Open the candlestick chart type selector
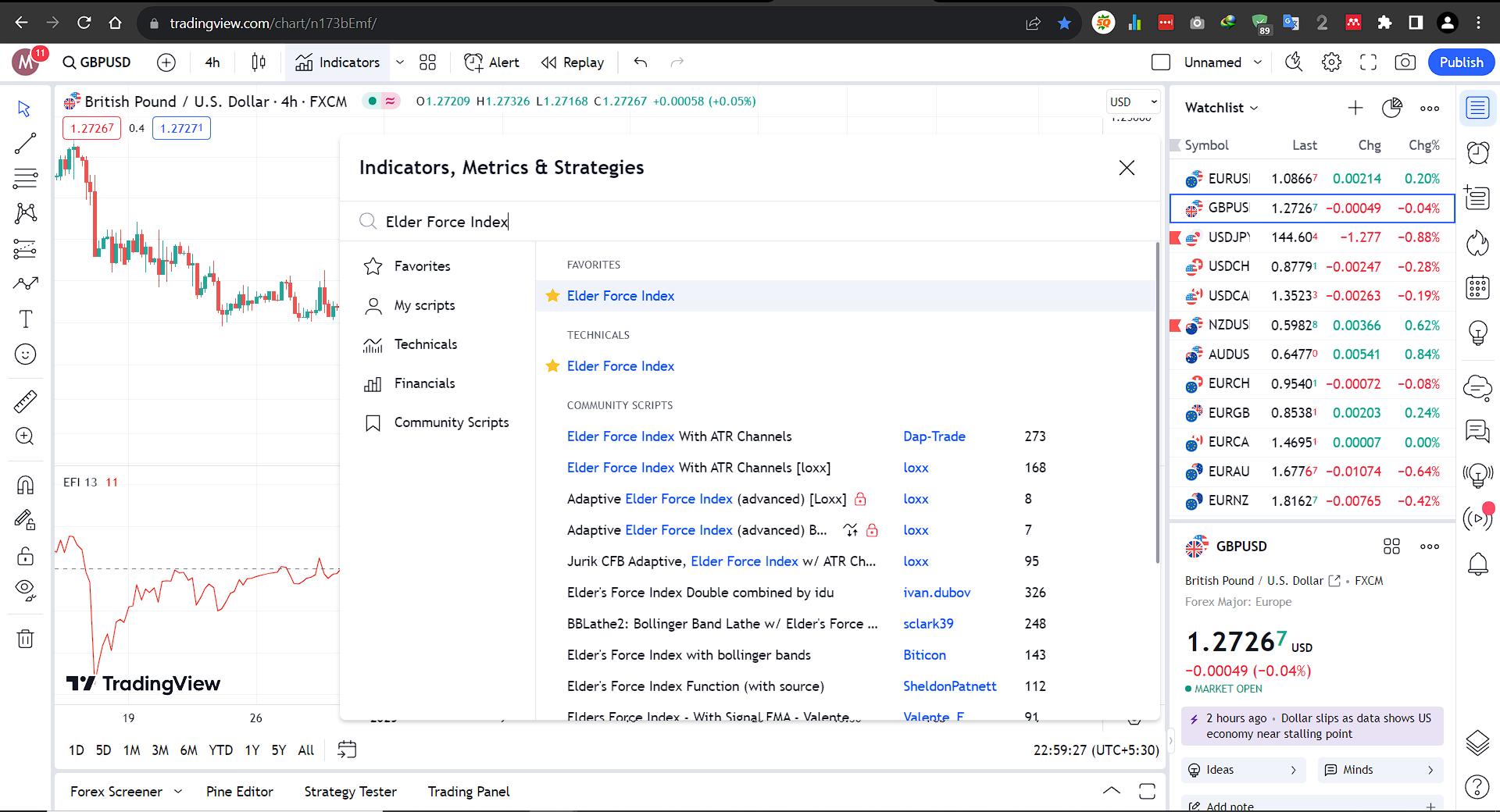The width and height of the screenshot is (1500, 812). (259, 62)
